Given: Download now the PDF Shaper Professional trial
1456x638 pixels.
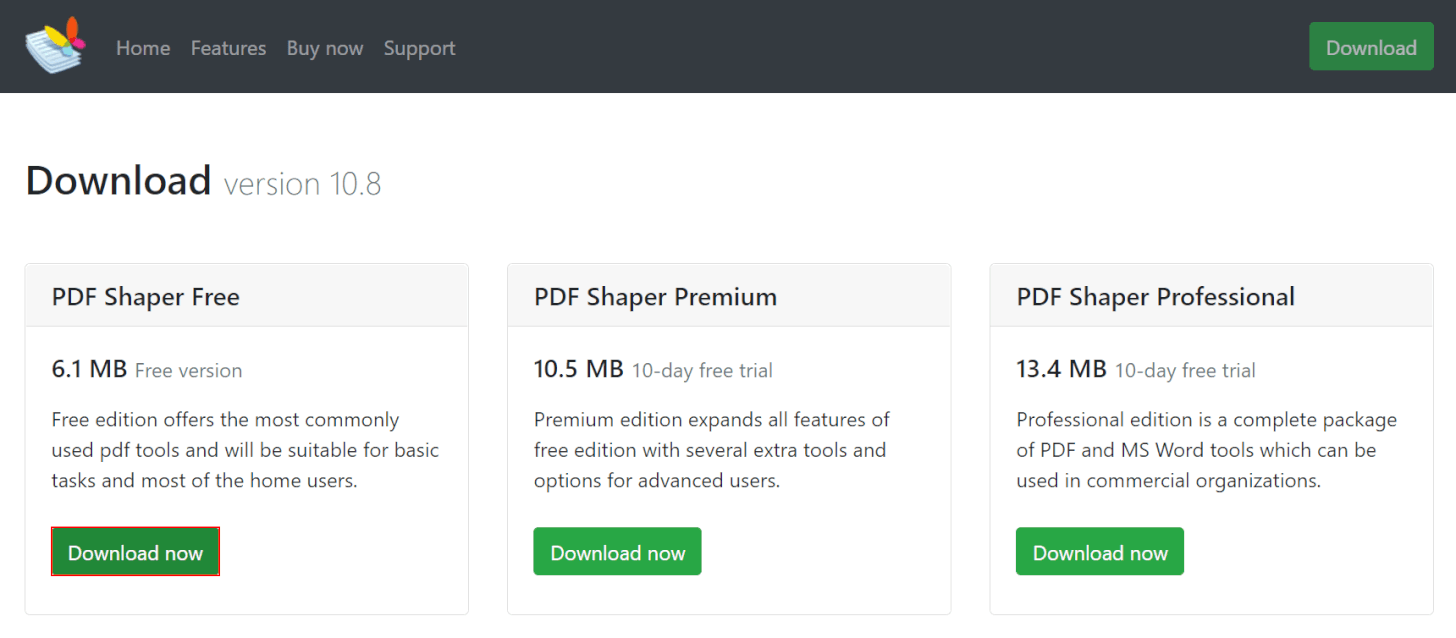Looking at the screenshot, I should click(1100, 552).
